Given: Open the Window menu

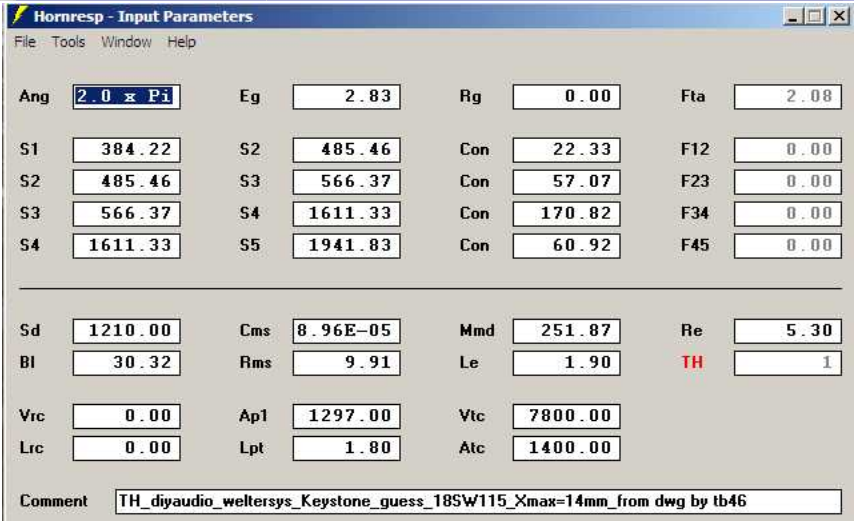Looking at the screenshot, I should click(126, 42).
